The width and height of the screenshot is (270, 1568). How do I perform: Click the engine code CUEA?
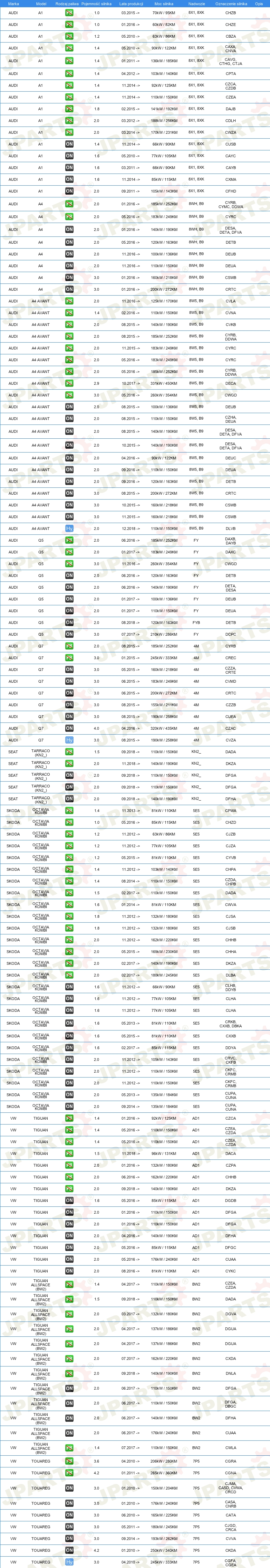coord(231,717)
